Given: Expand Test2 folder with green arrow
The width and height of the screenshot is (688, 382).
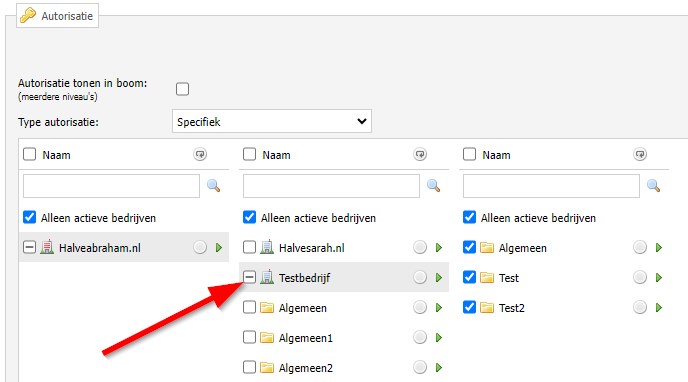Looking at the screenshot, I should click(x=659, y=308).
